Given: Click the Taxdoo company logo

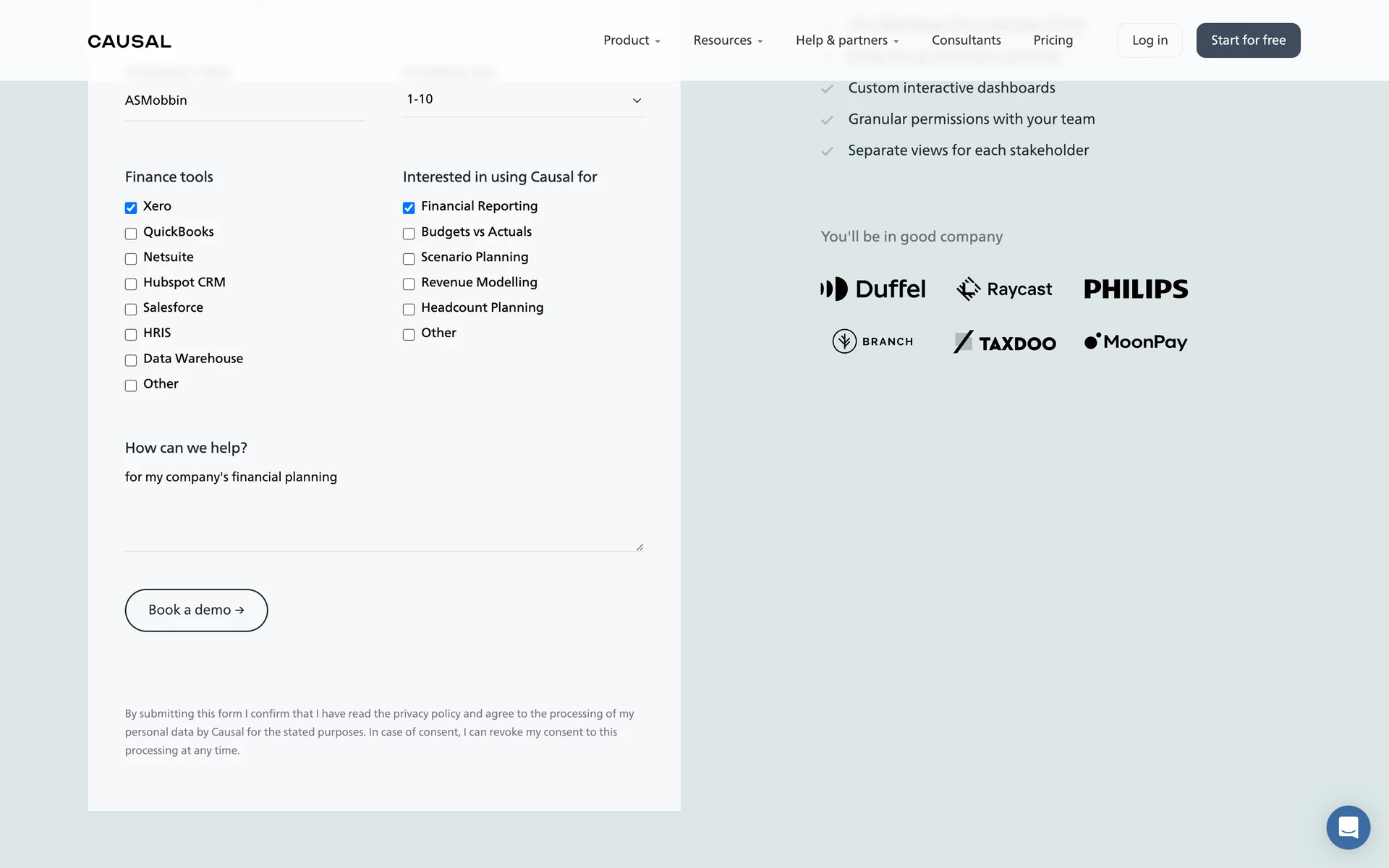Looking at the screenshot, I should point(1004,342).
